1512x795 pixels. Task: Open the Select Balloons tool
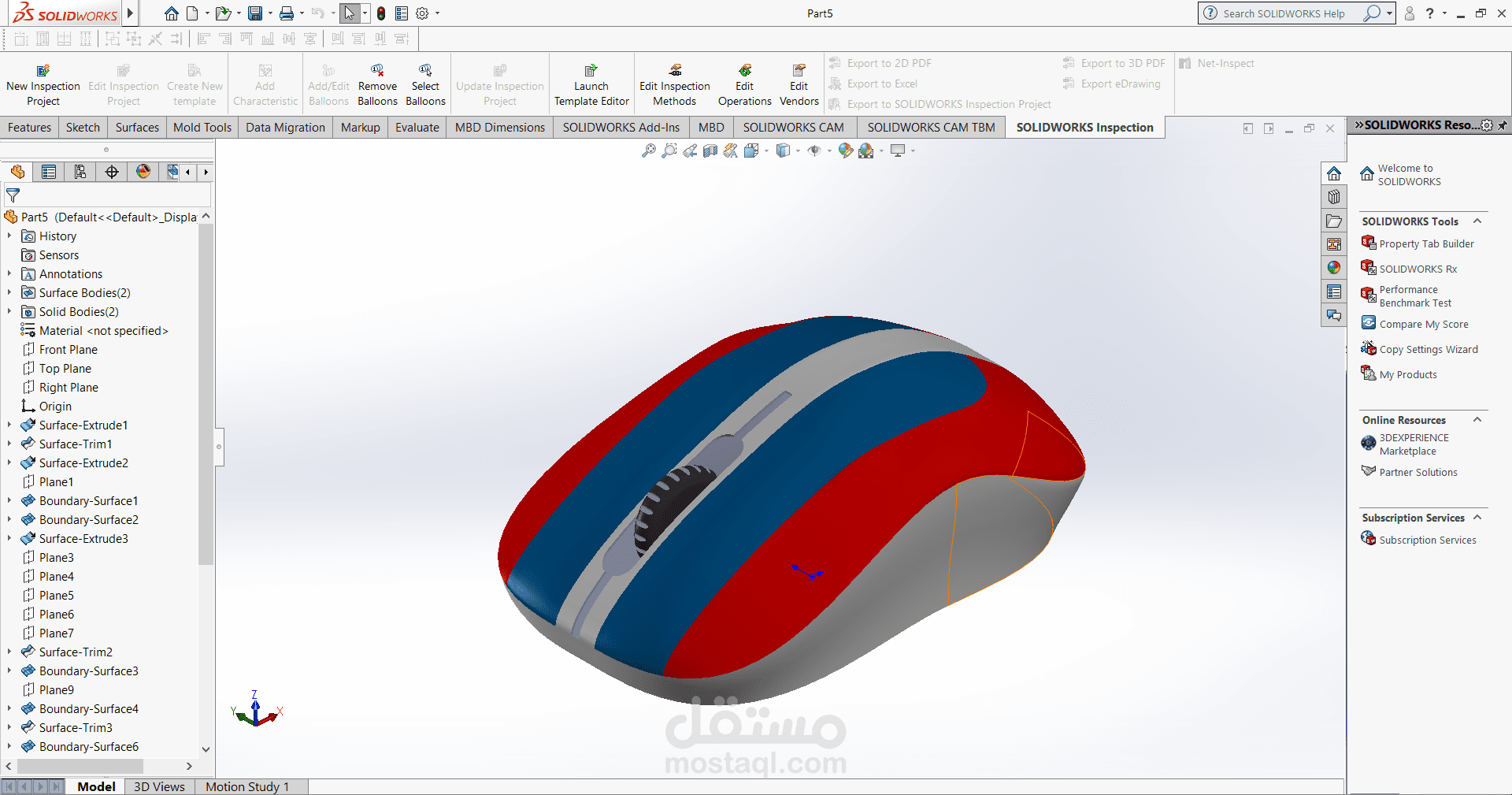(425, 83)
